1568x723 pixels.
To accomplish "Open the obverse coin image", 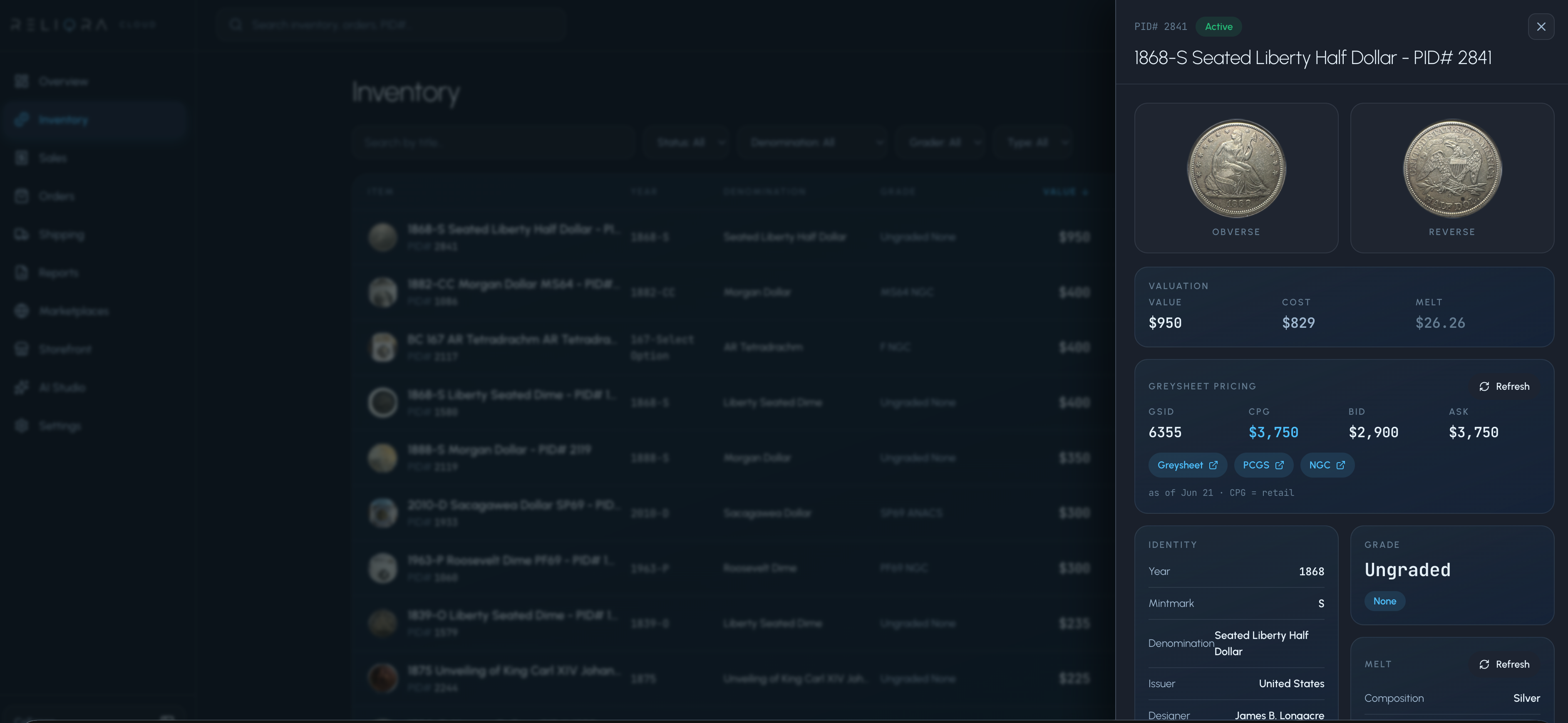I will tap(1236, 168).
